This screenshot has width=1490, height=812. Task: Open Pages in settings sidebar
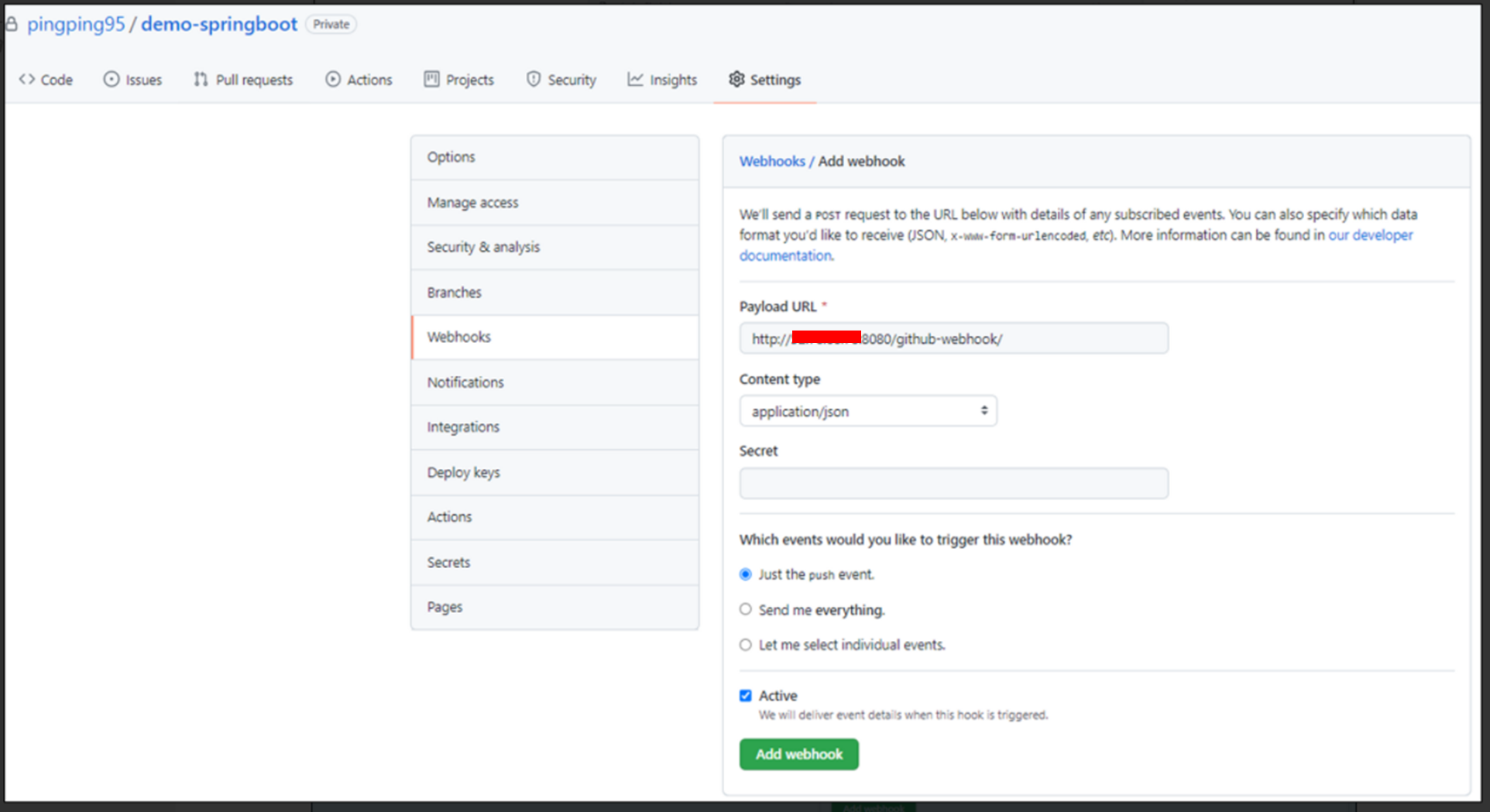tap(555, 607)
